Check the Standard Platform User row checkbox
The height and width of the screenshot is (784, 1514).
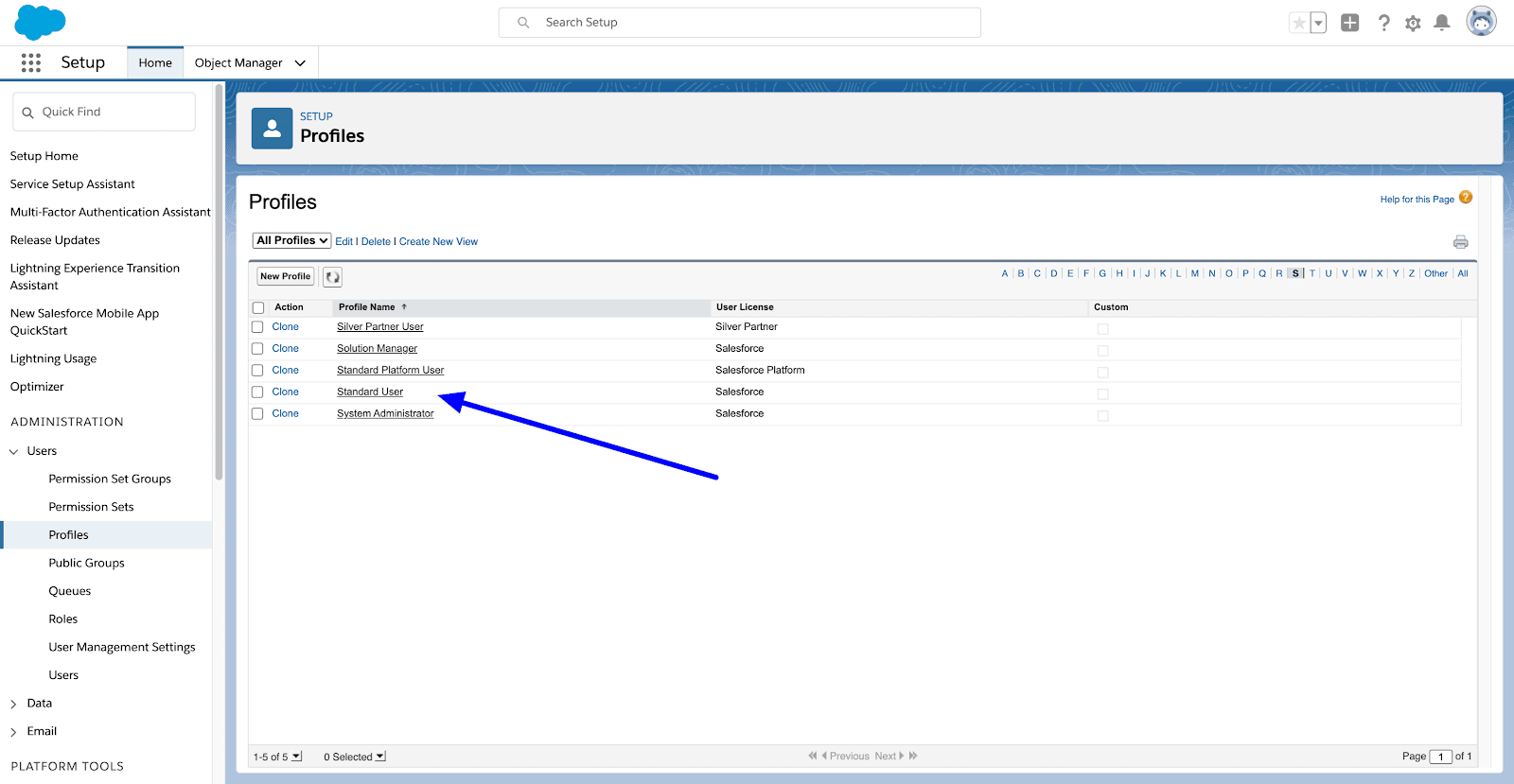[257, 371]
